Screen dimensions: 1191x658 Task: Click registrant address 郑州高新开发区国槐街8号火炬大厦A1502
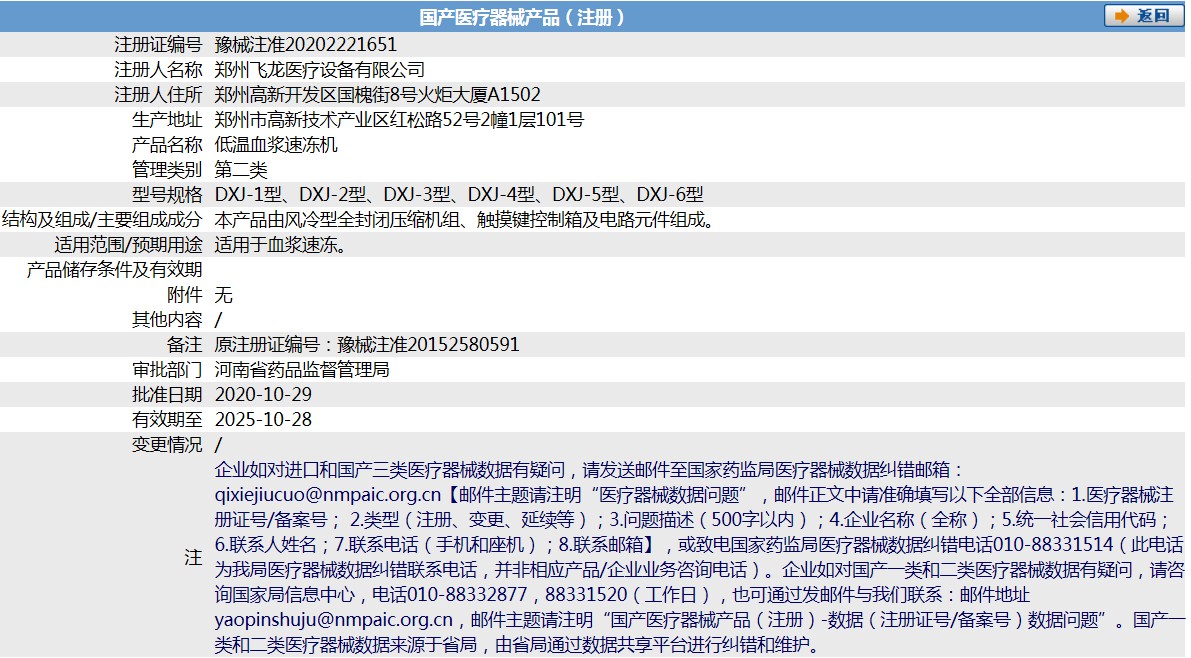pyautogui.click(x=378, y=95)
